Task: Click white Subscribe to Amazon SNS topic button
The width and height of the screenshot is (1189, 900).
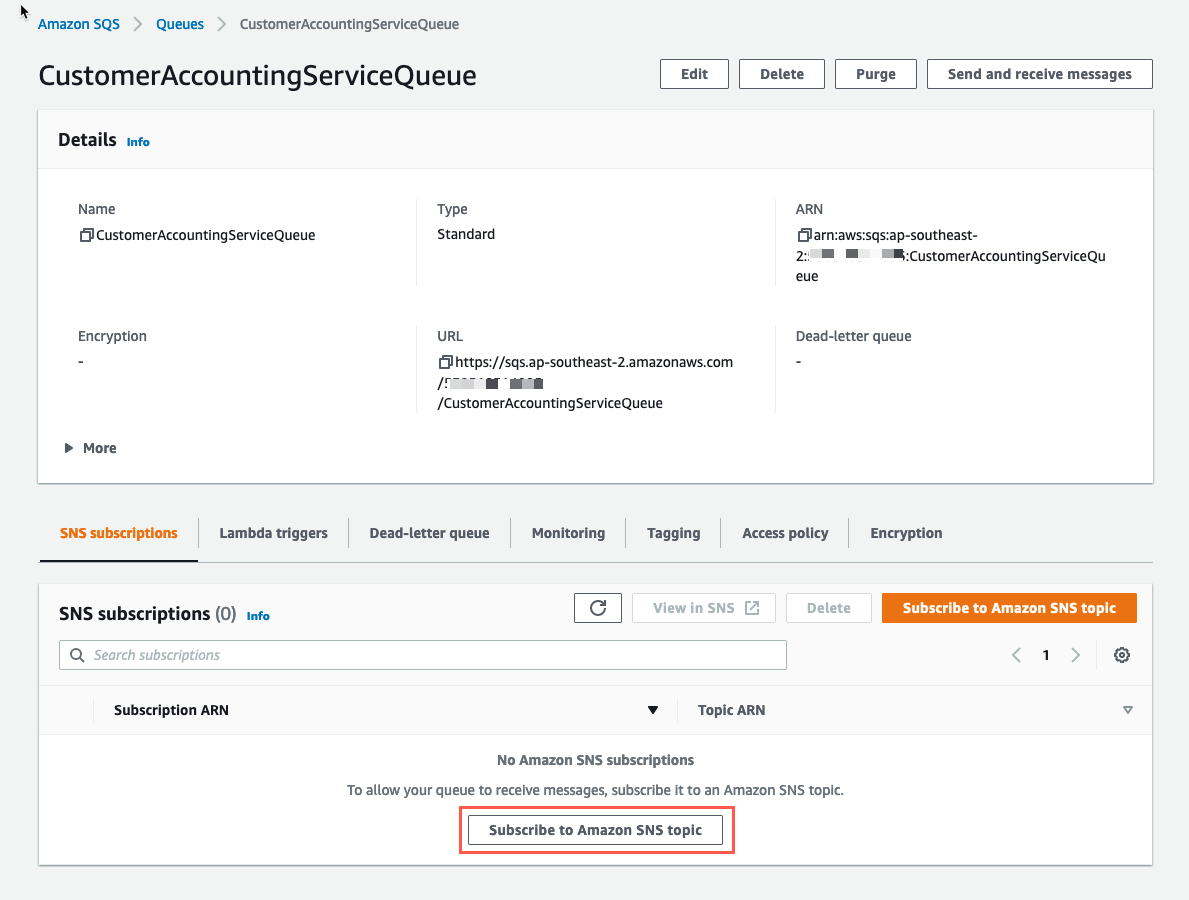Action: coord(595,830)
